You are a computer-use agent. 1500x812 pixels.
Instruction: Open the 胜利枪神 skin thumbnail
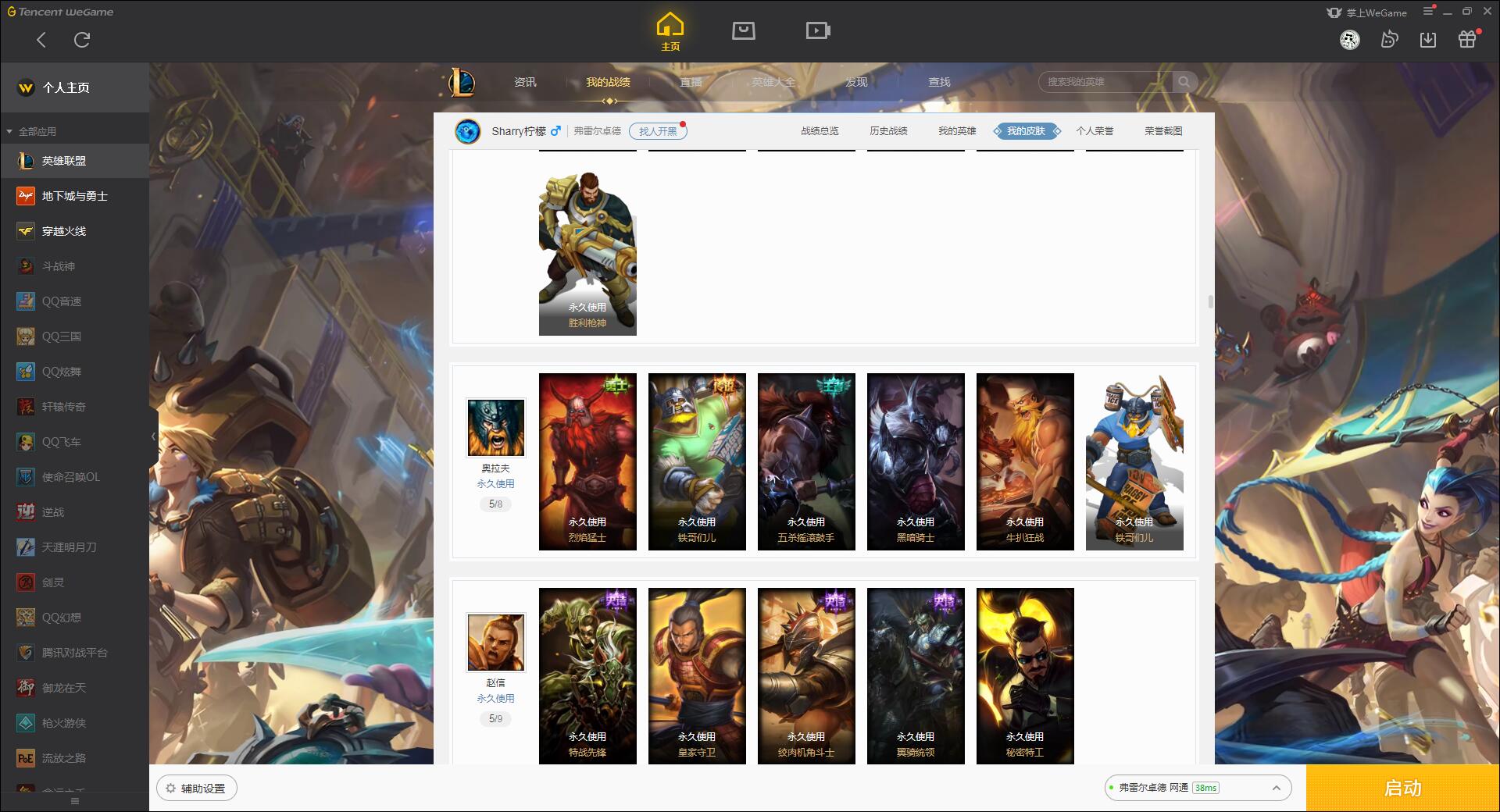[x=587, y=254]
